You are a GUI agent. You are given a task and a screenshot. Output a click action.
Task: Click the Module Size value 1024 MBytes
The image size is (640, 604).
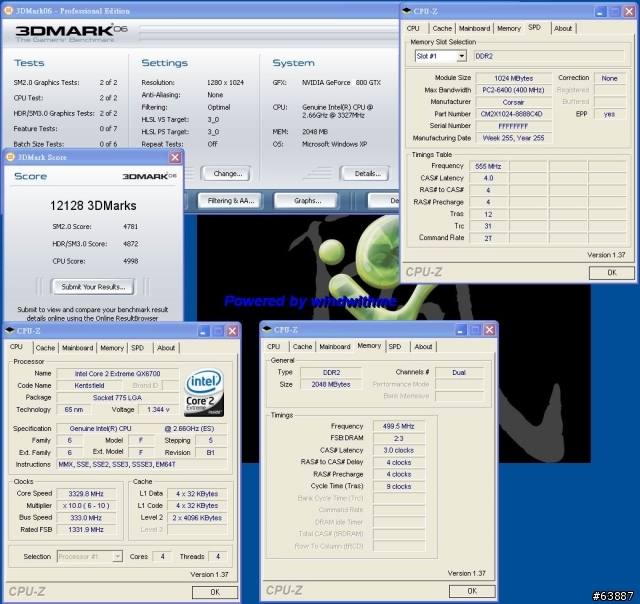tap(513, 78)
